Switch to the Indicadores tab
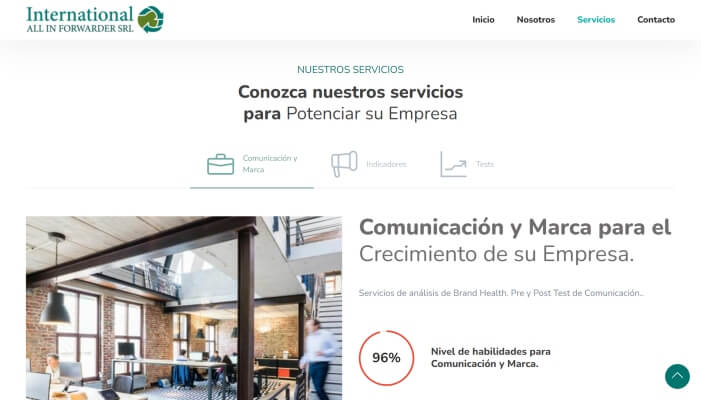 click(x=369, y=164)
